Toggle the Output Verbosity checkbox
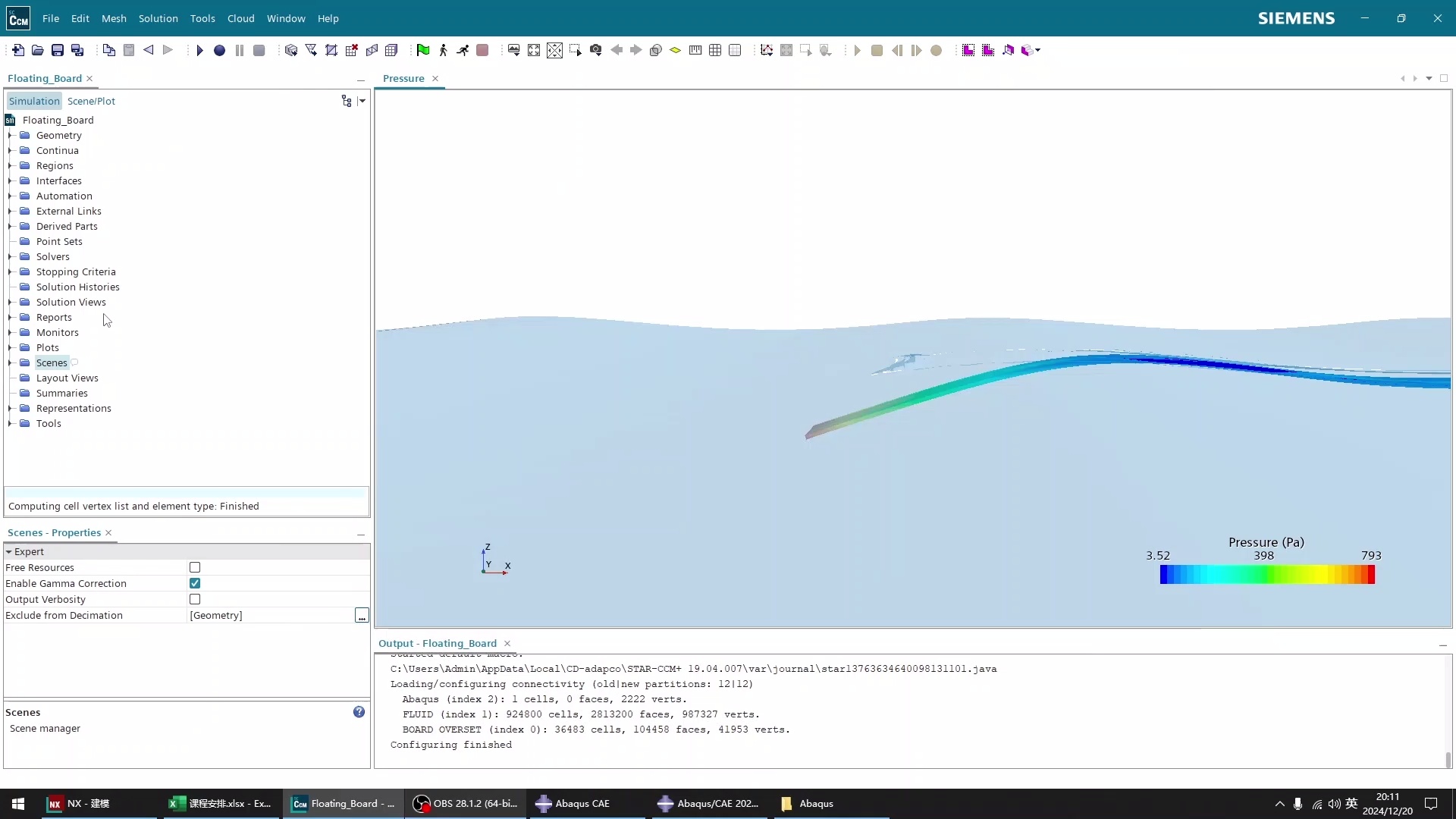This screenshot has width=1456, height=819. [x=195, y=599]
